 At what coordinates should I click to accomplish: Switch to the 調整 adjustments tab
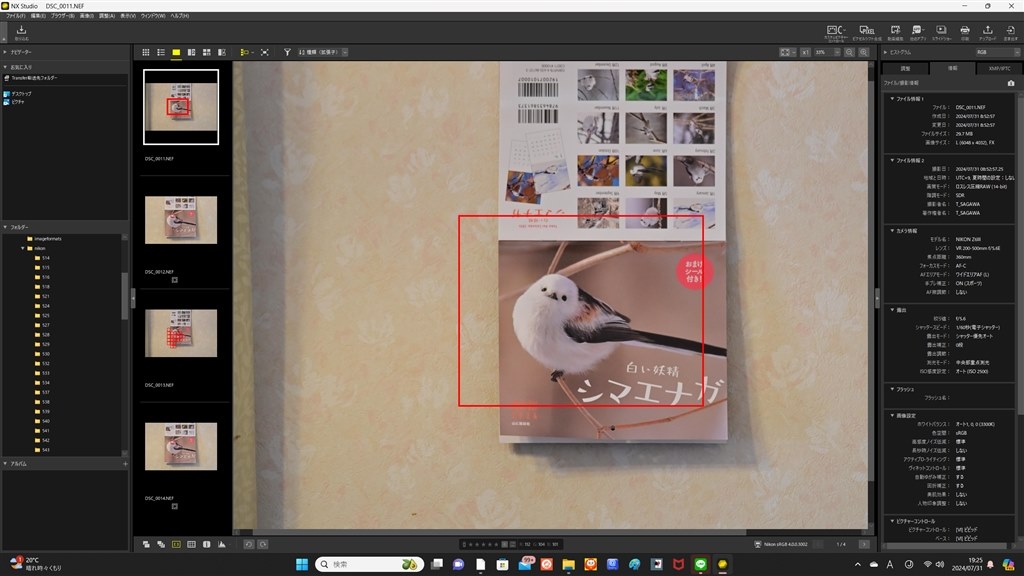905,68
